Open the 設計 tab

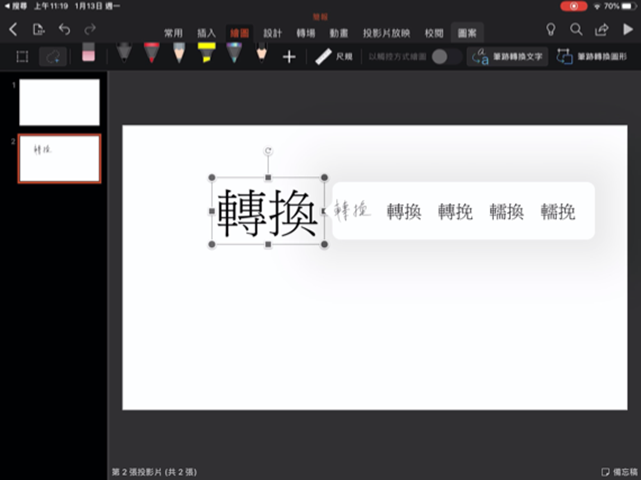(272, 33)
